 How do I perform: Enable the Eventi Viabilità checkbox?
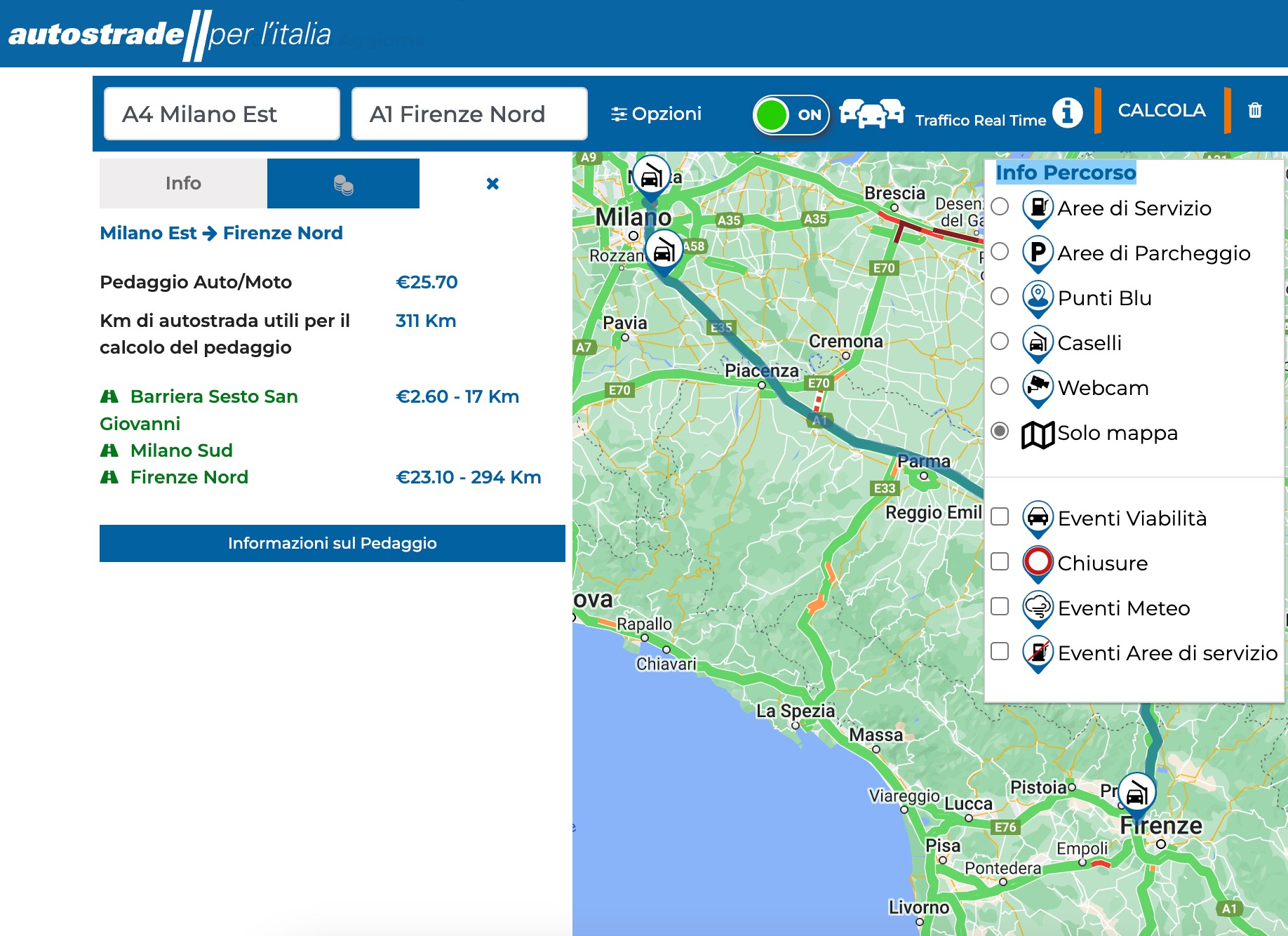[1000, 517]
